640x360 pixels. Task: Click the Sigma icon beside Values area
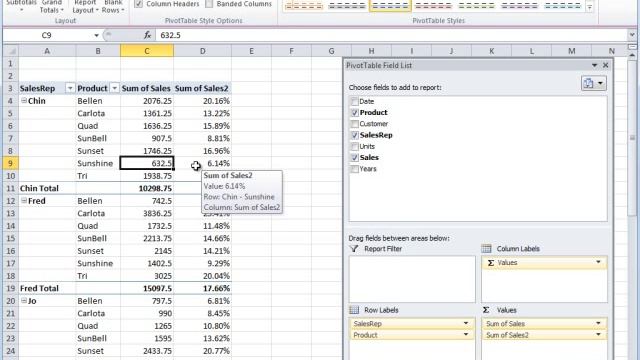tap(486, 310)
